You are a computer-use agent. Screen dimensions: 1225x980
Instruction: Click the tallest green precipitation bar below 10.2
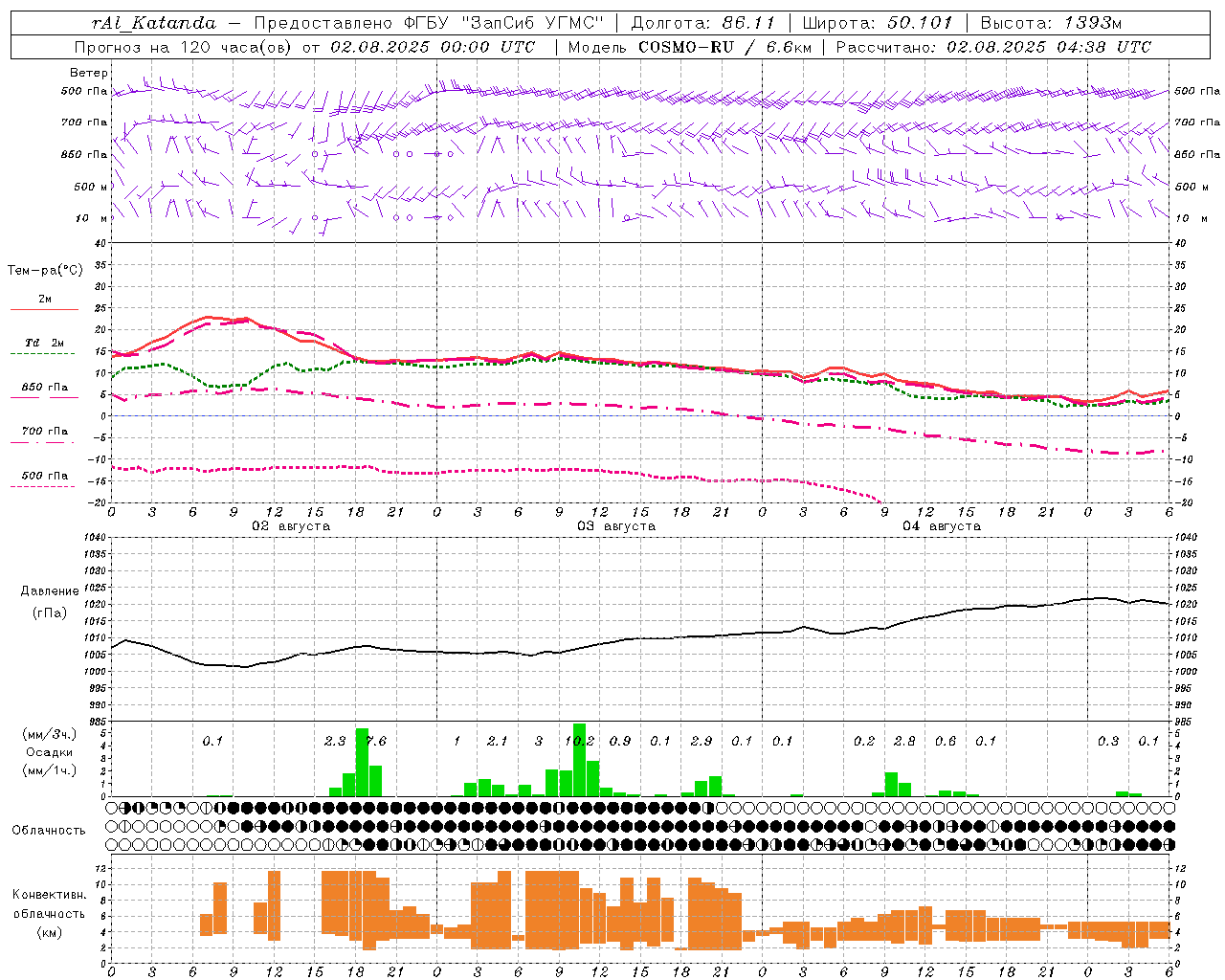[579, 760]
